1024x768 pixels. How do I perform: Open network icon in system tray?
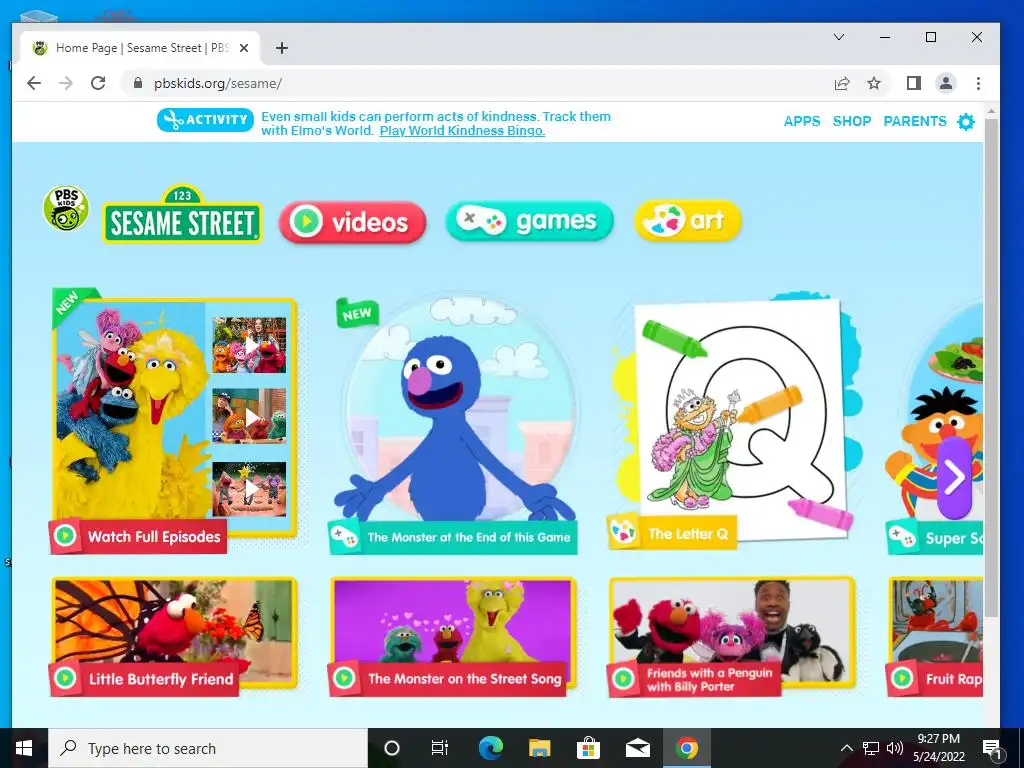(871, 748)
